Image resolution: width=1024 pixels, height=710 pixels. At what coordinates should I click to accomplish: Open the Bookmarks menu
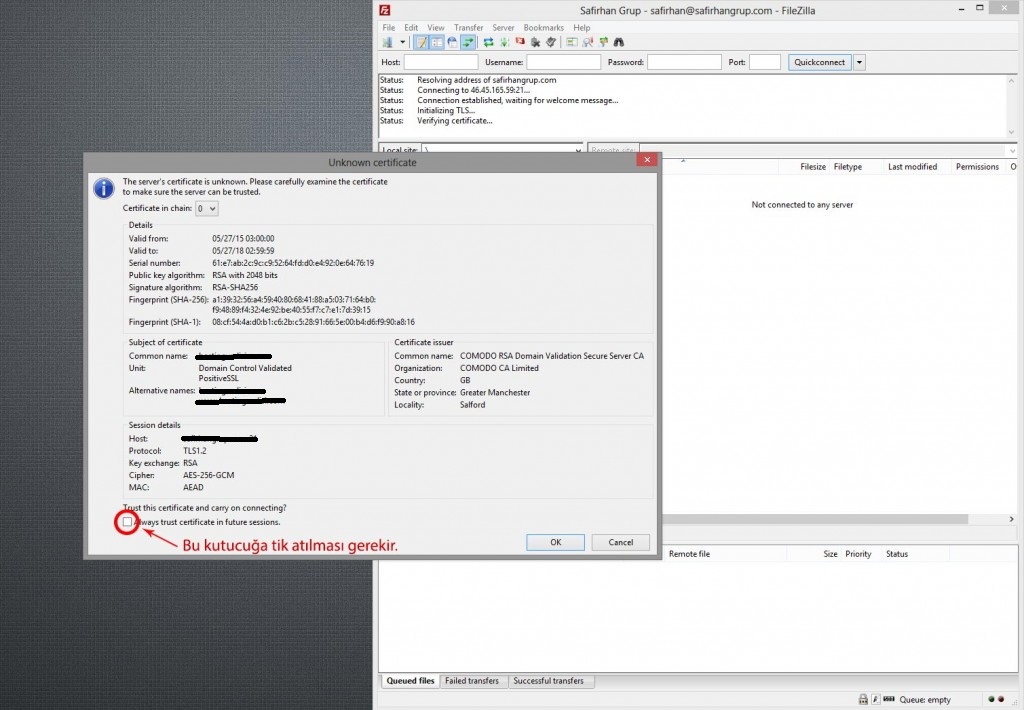pyautogui.click(x=543, y=27)
